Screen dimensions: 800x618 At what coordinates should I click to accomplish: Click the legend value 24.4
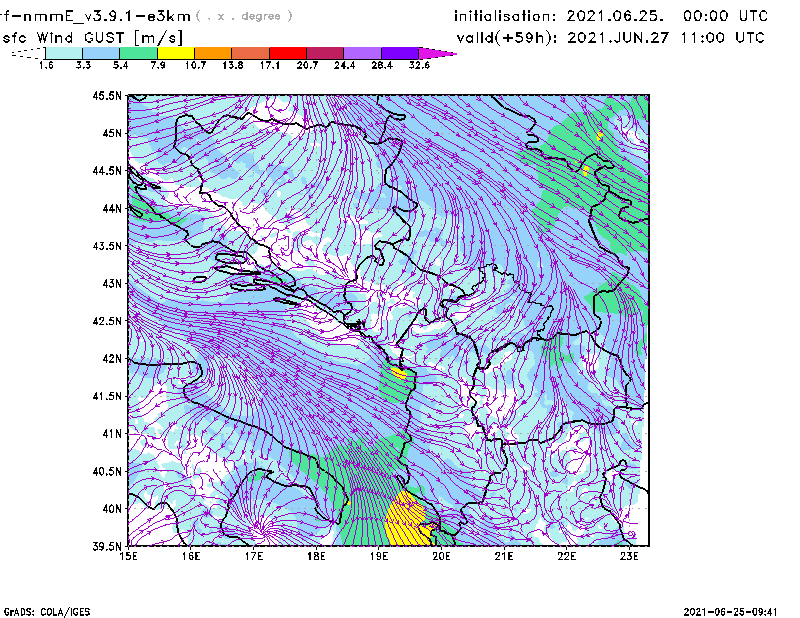coord(344,65)
